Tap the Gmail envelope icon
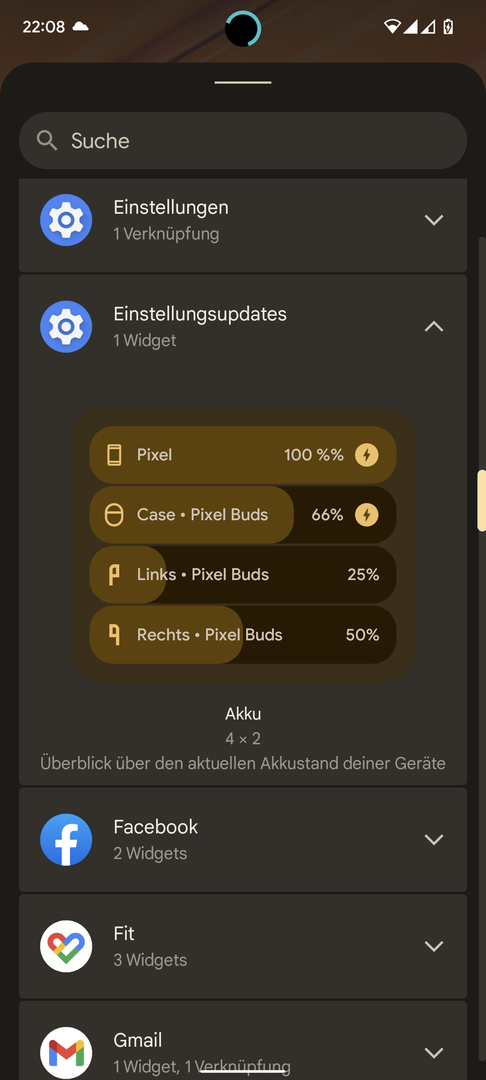Image resolution: width=486 pixels, height=1080 pixels. click(x=66, y=1052)
